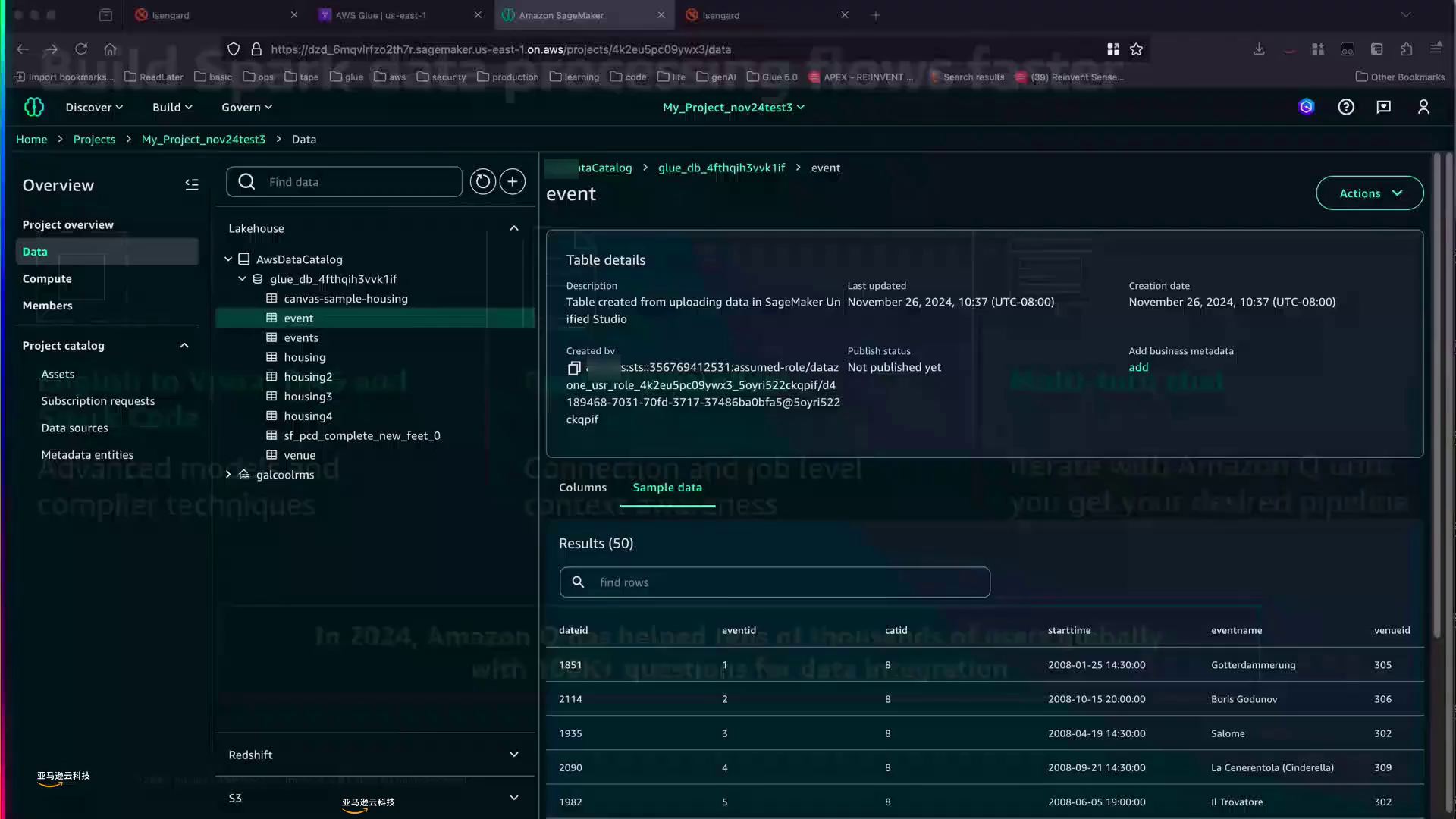The width and height of the screenshot is (1456, 819).
Task: Bookmark this page with star icon
Action: click(1136, 49)
